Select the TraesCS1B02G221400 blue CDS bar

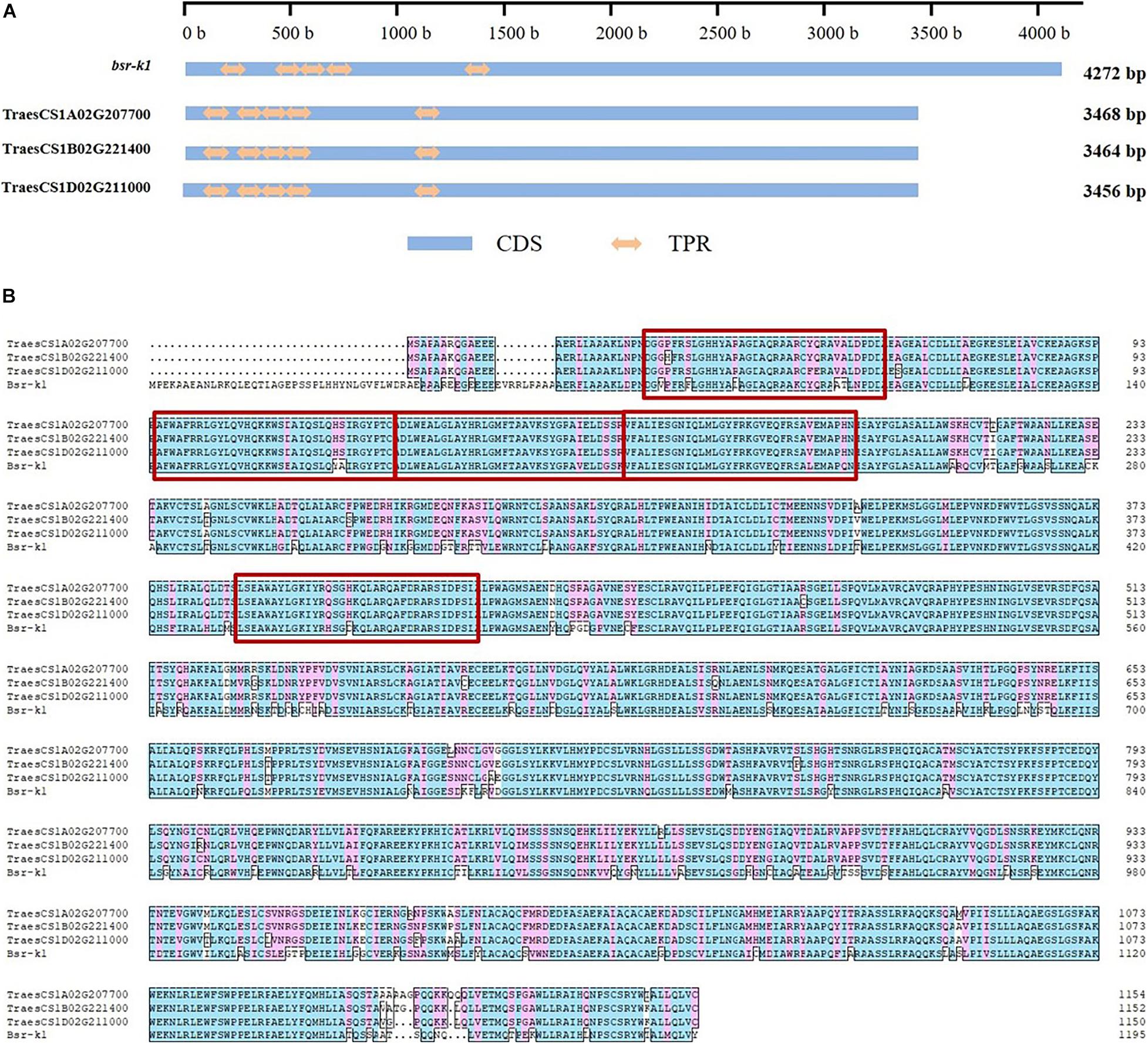point(552,153)
